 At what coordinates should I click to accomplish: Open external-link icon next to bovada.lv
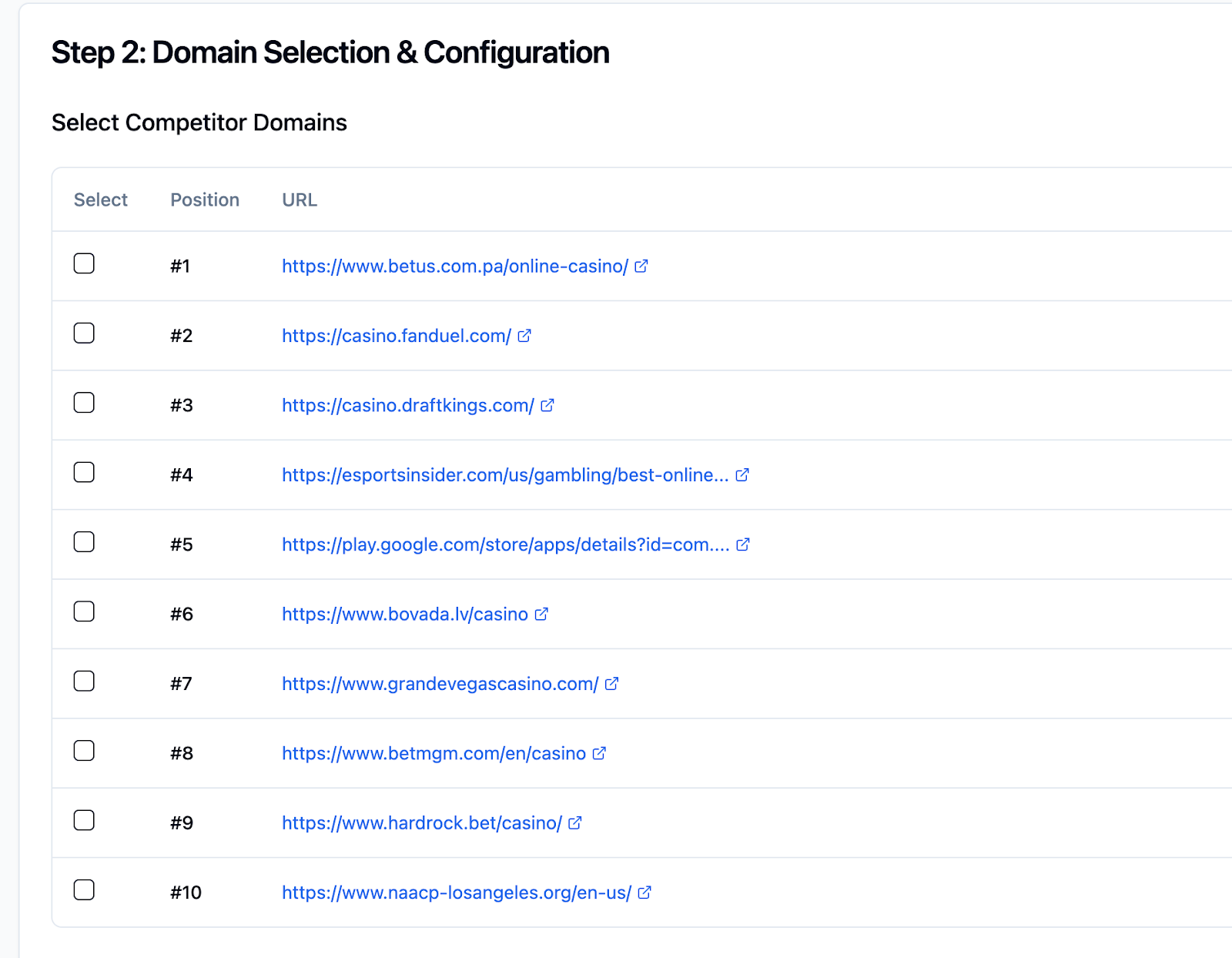[x=541, y=615]
